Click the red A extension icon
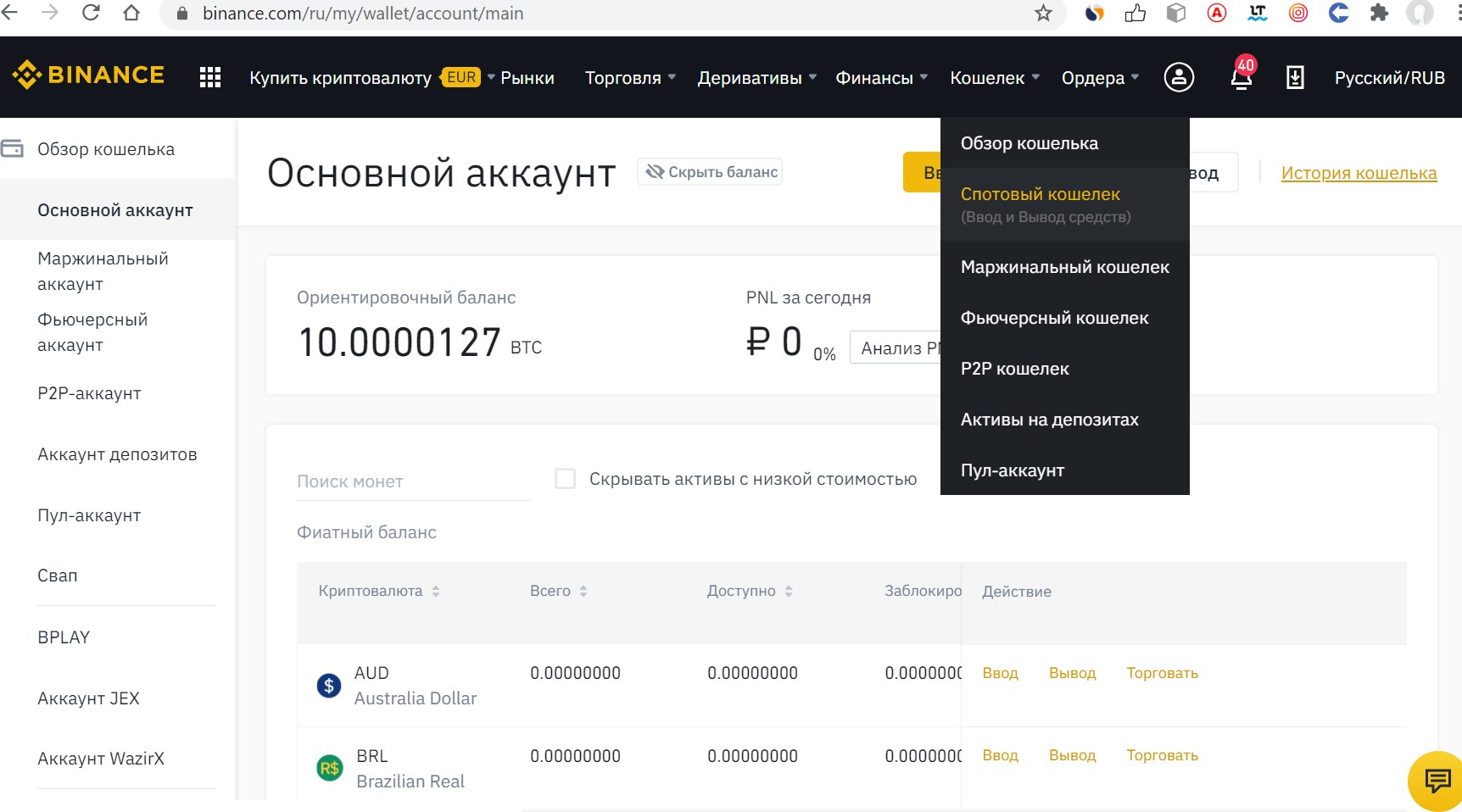This screenshot has width=1462, height=812. (x=1217, y=13)
